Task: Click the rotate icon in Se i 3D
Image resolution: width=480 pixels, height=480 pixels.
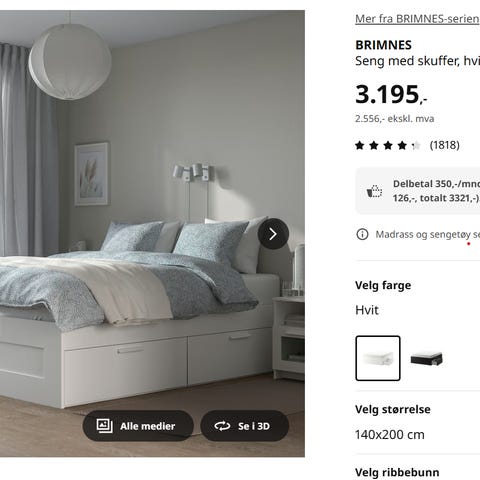Action: (222, 426)
